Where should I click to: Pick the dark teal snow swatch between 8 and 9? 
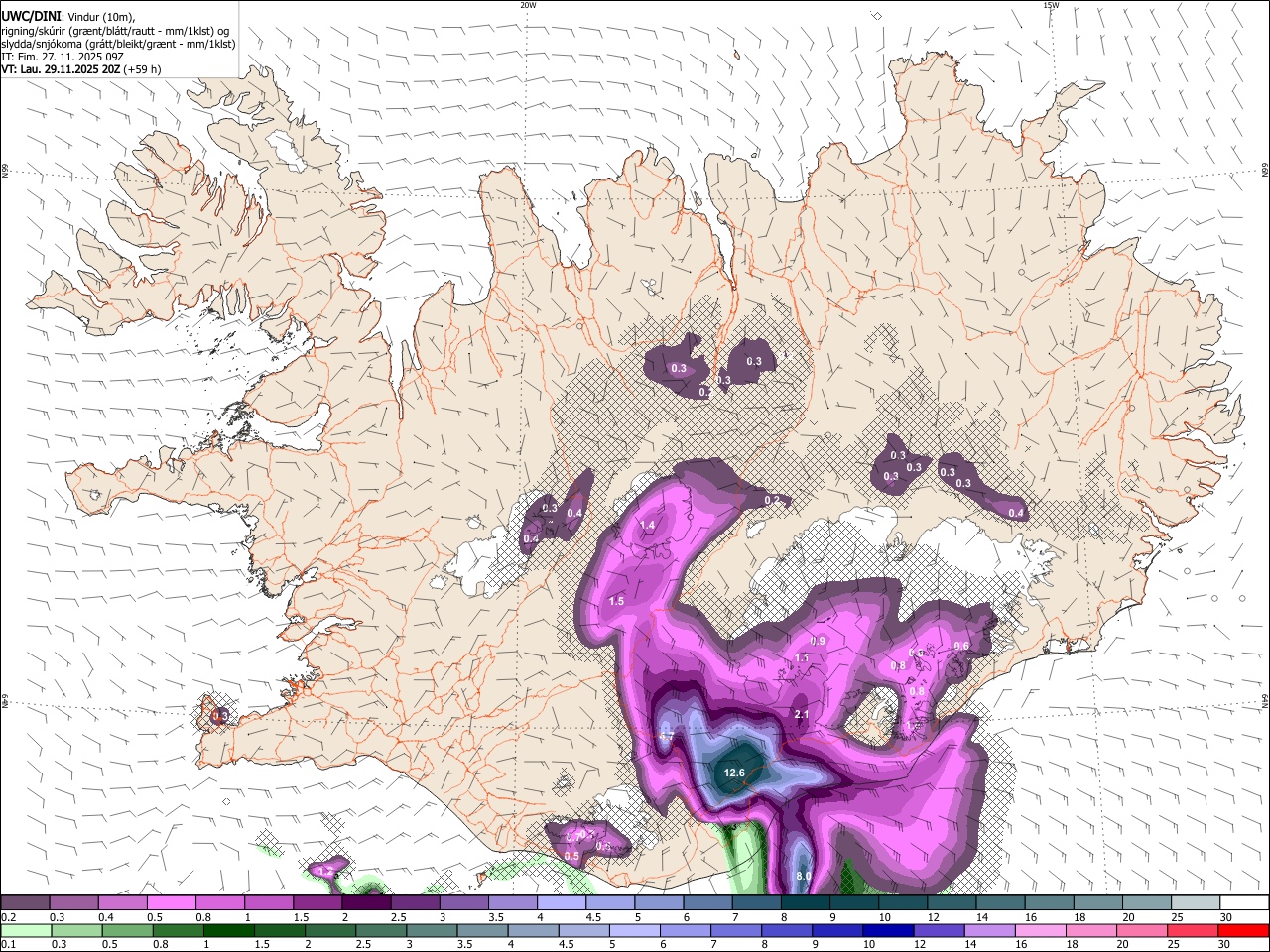[x=806, y=903]
